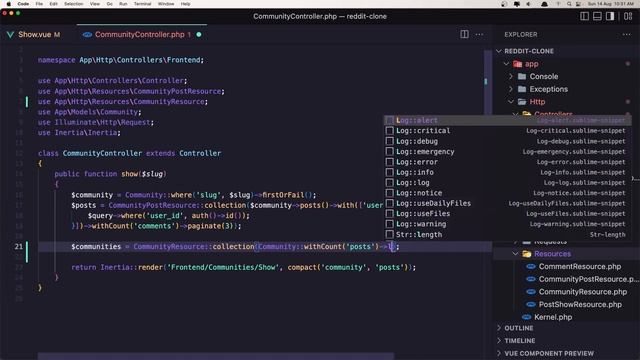Choose Str::length suggestion
This screenshot has width=640, height=360.
tap(507, 235)
